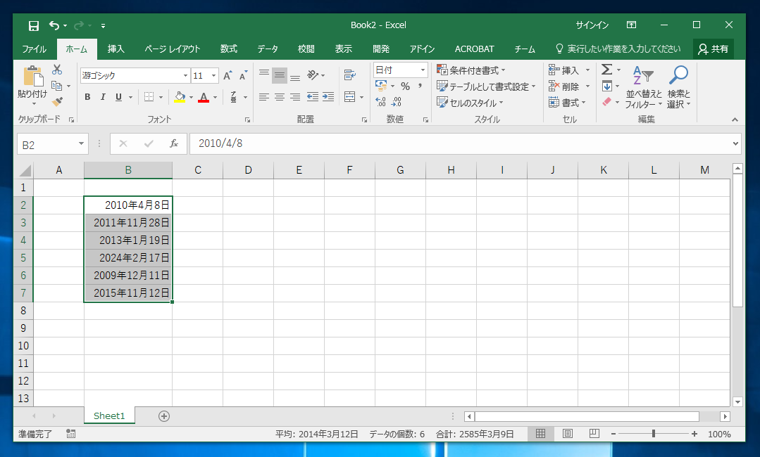Select the format painter brush
Image resolution: width=760 pixels, height=457 pixels.
click(57, 101)
